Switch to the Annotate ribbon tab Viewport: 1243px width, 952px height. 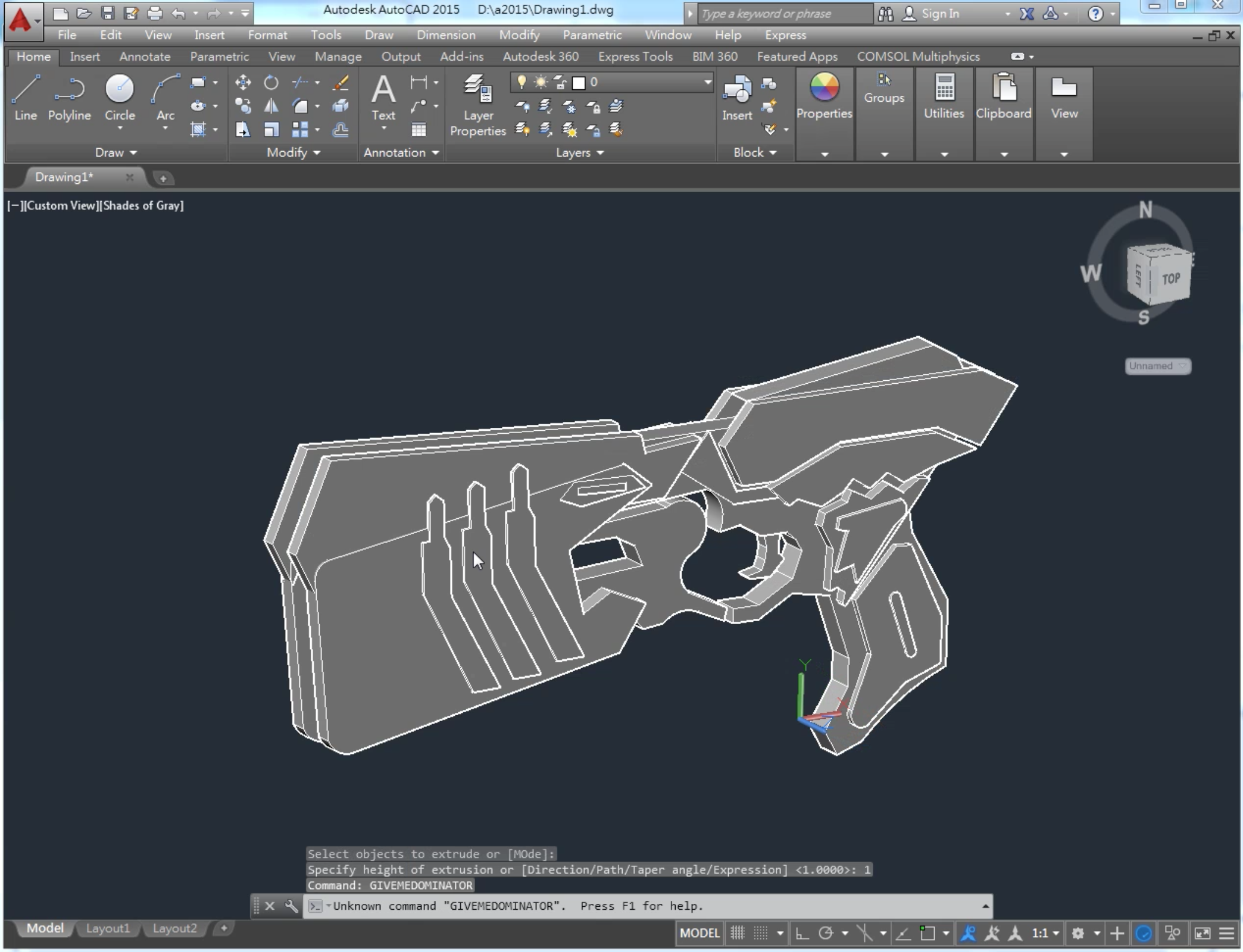(145, 57)
